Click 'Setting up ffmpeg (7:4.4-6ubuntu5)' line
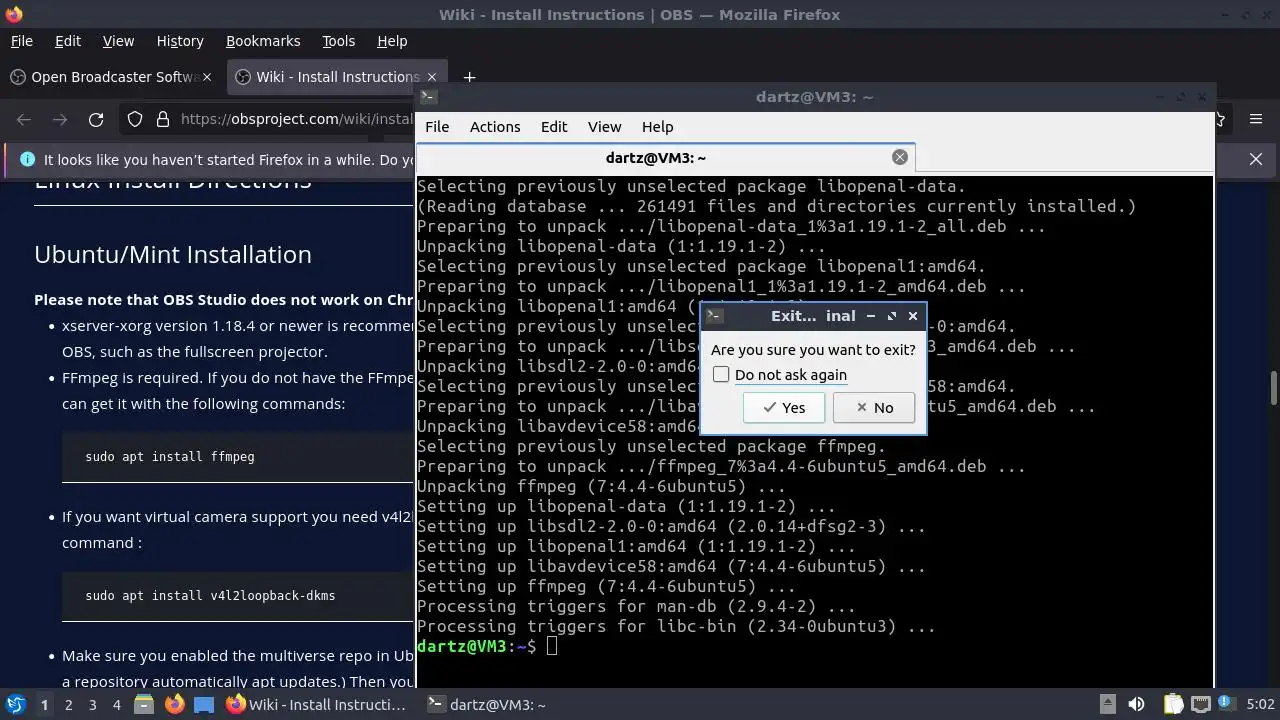This screenshot has width=1280, height=720. [x=606, y=586]
